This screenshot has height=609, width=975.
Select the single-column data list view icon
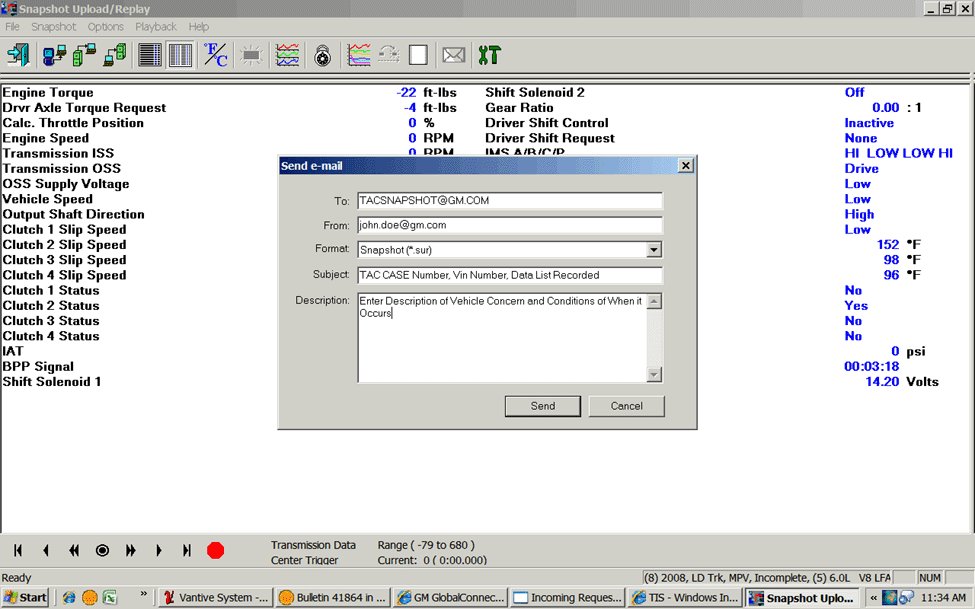click(x=150, y=55)
